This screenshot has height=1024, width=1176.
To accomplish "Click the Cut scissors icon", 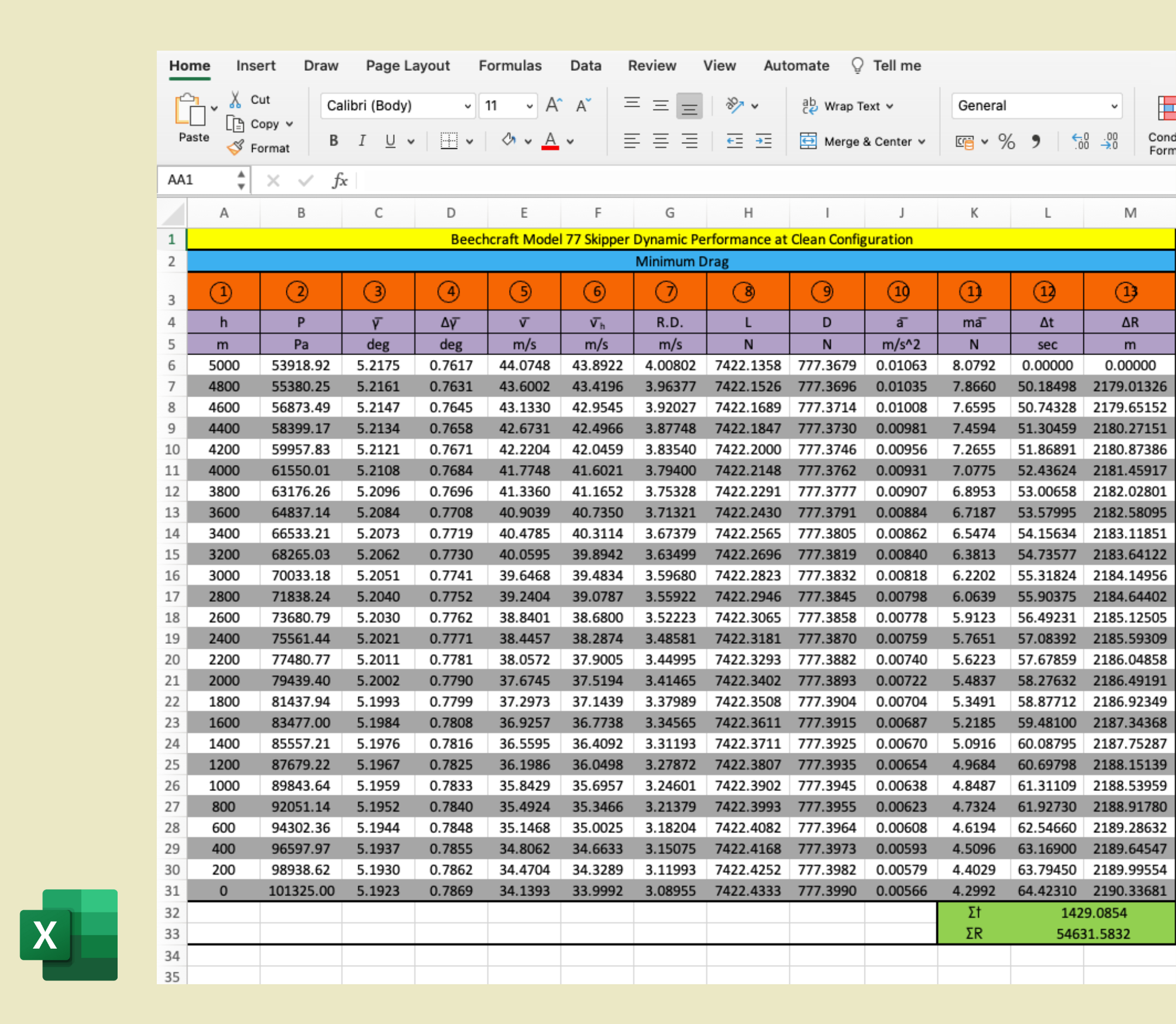I will [235, 100].
